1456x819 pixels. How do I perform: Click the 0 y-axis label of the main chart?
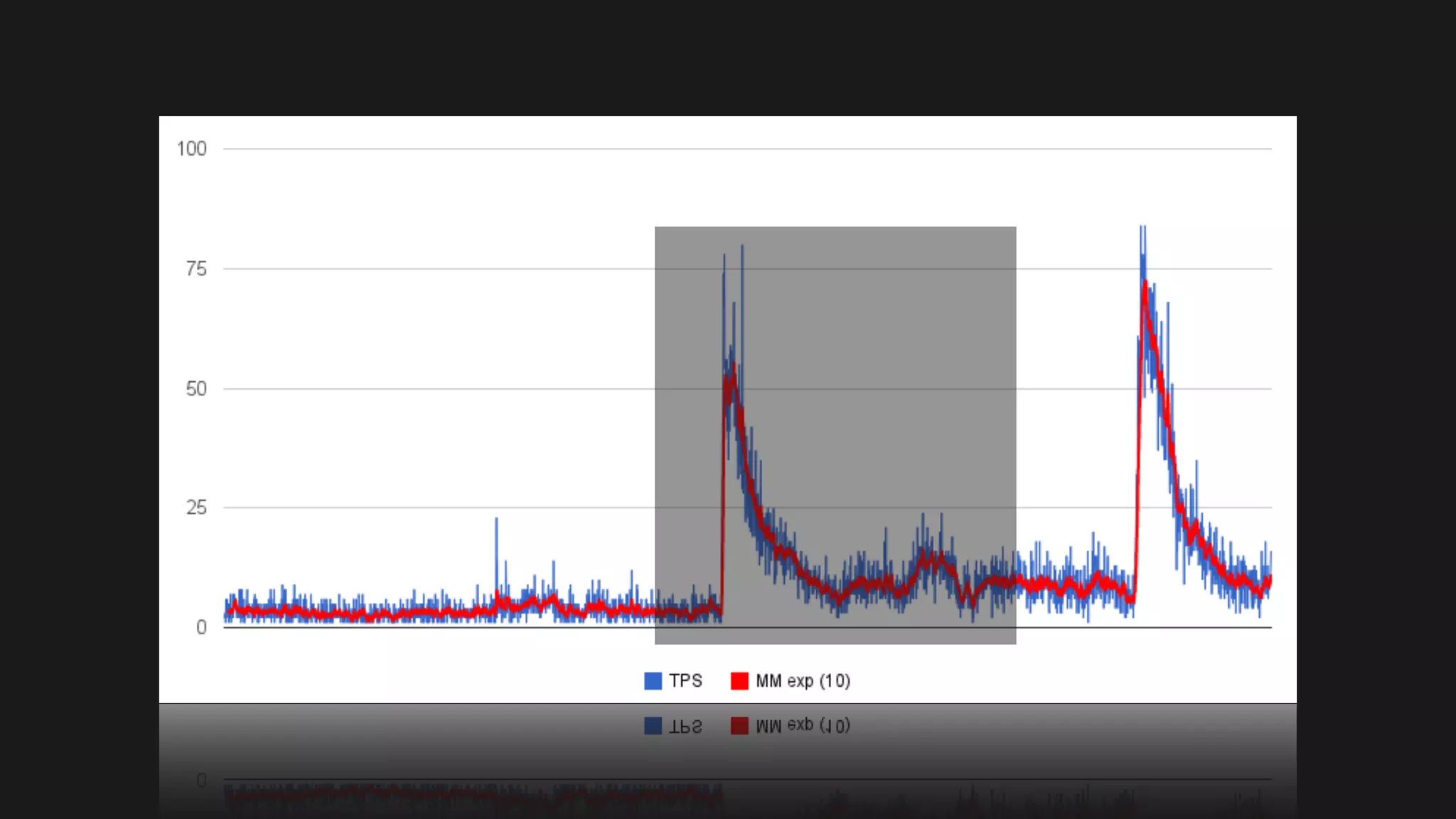coord(201,628)
